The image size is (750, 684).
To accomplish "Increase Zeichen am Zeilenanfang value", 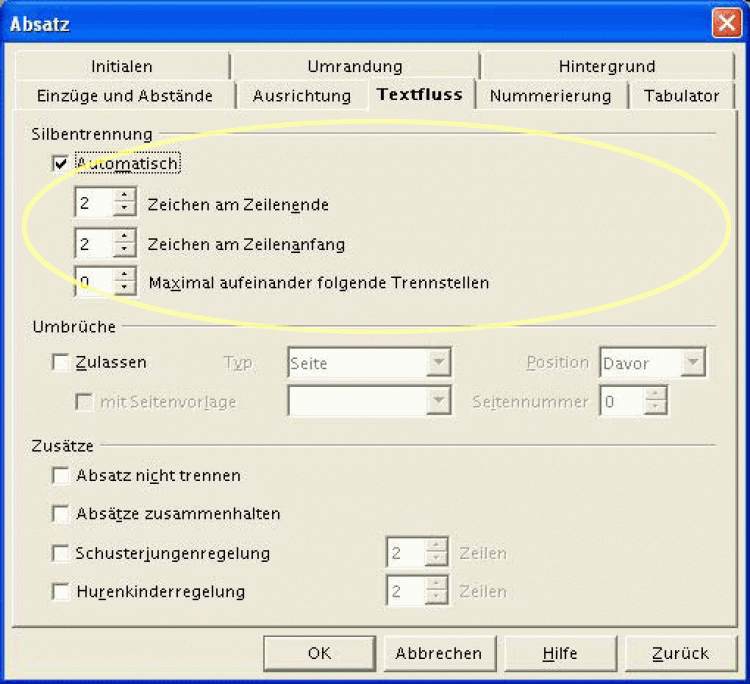I will click(124, 236).
